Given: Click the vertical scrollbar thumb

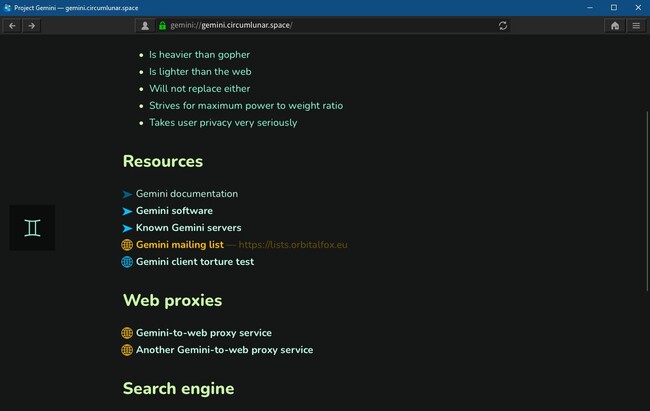Looking at the screenshot, I should (x=647, y=201).
